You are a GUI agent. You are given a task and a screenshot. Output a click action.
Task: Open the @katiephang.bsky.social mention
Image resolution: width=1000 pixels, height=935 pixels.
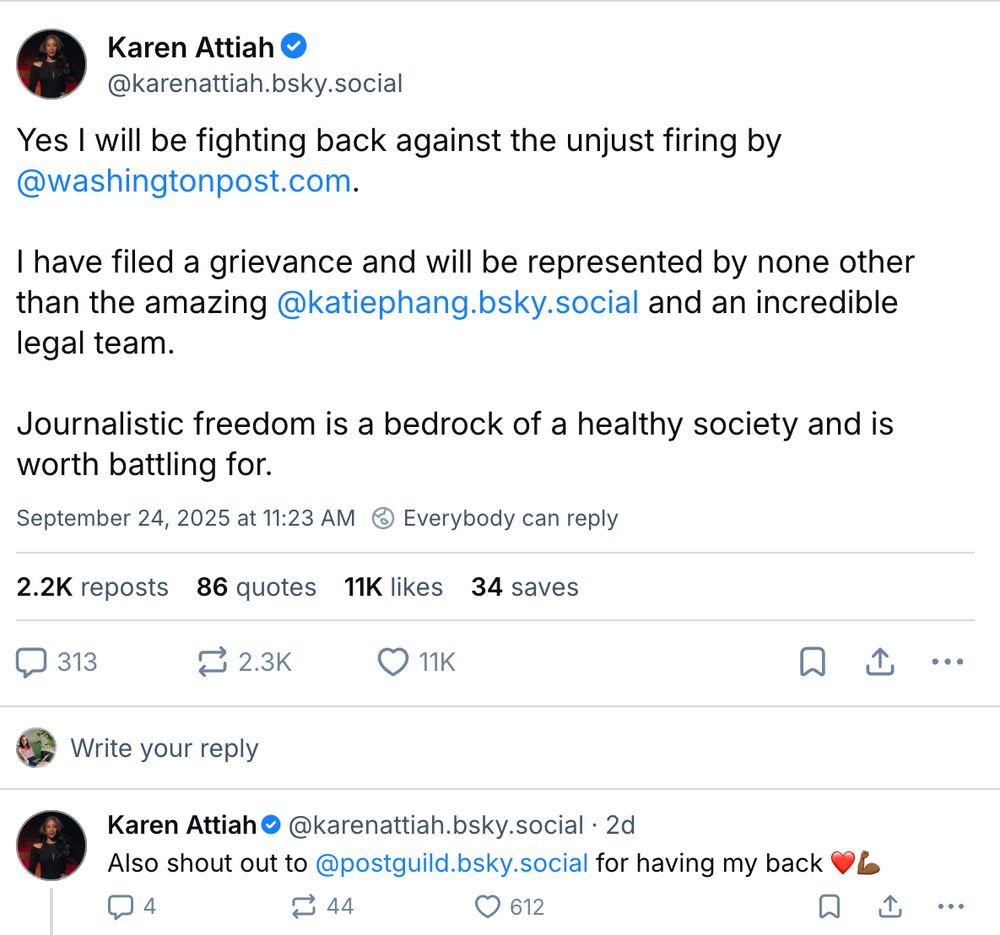click(x=457, y=303)
